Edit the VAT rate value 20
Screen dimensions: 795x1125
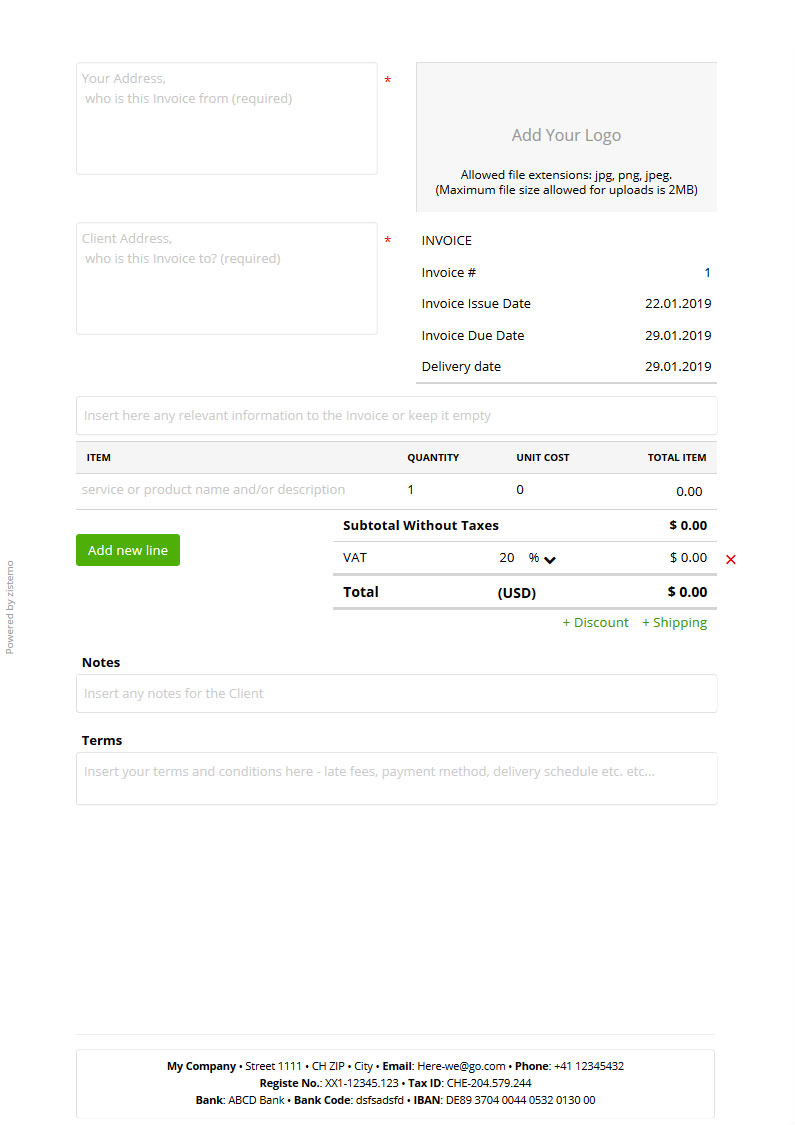506,558
